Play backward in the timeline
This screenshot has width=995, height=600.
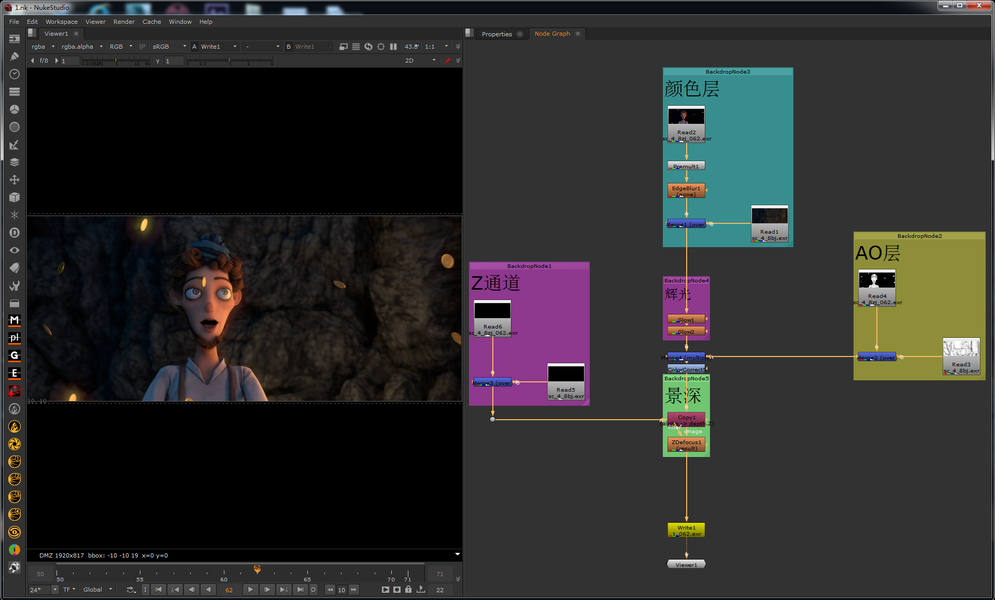[x=208, y=590]
